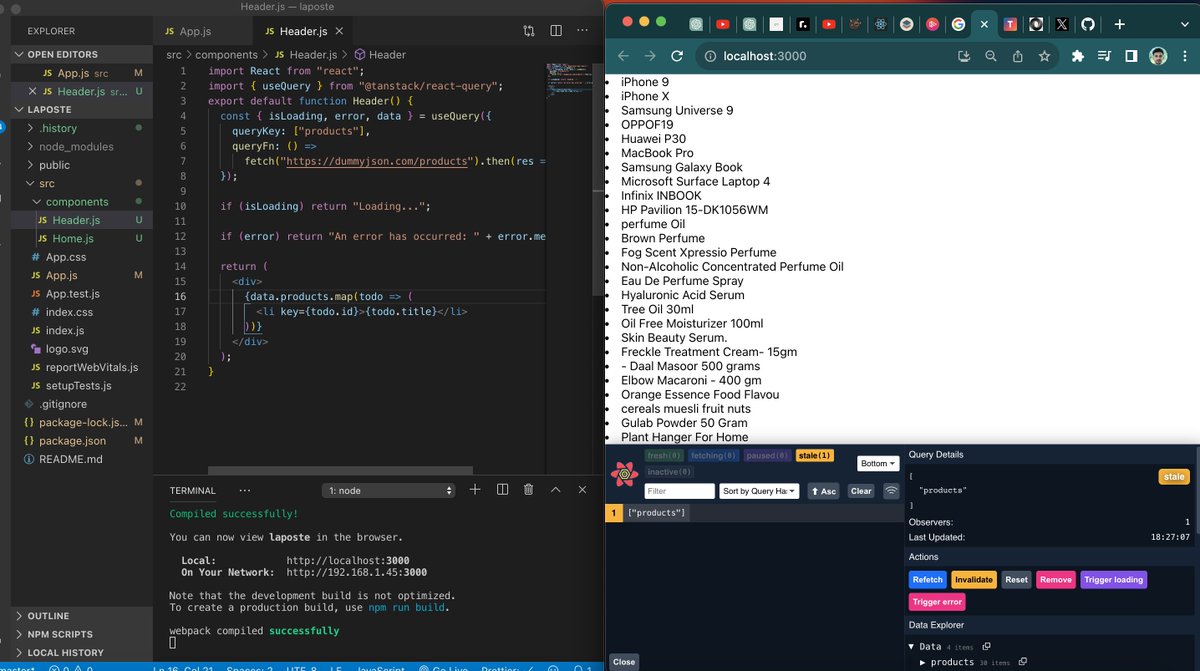Screen dimensions: 1200x671
Task: Click install app icon in address bar
Action: coord(964,56)
